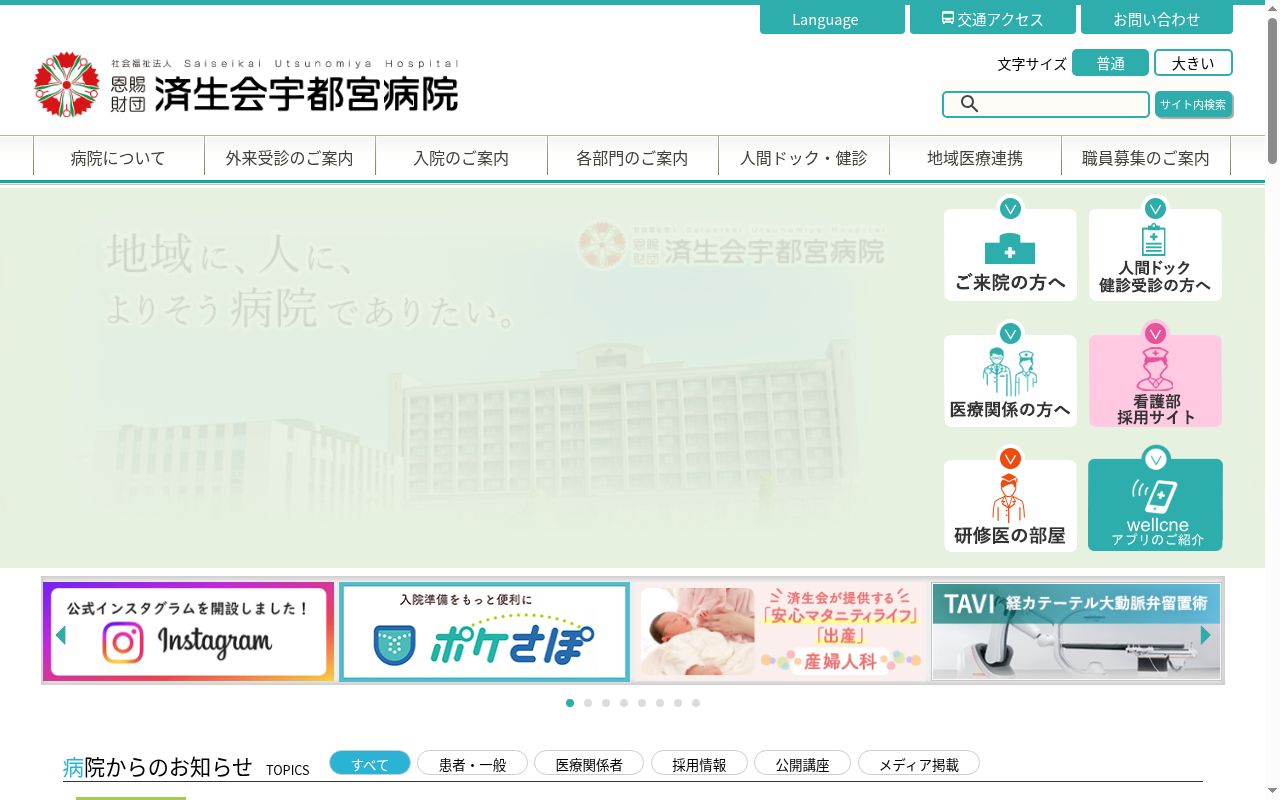
Task: Open the 産婦人科 maternity banner
Action: click(780, 632)
